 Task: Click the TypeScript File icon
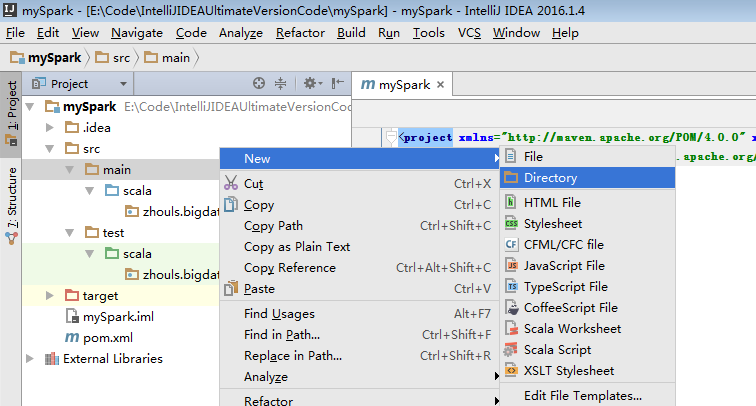[511, 286]
